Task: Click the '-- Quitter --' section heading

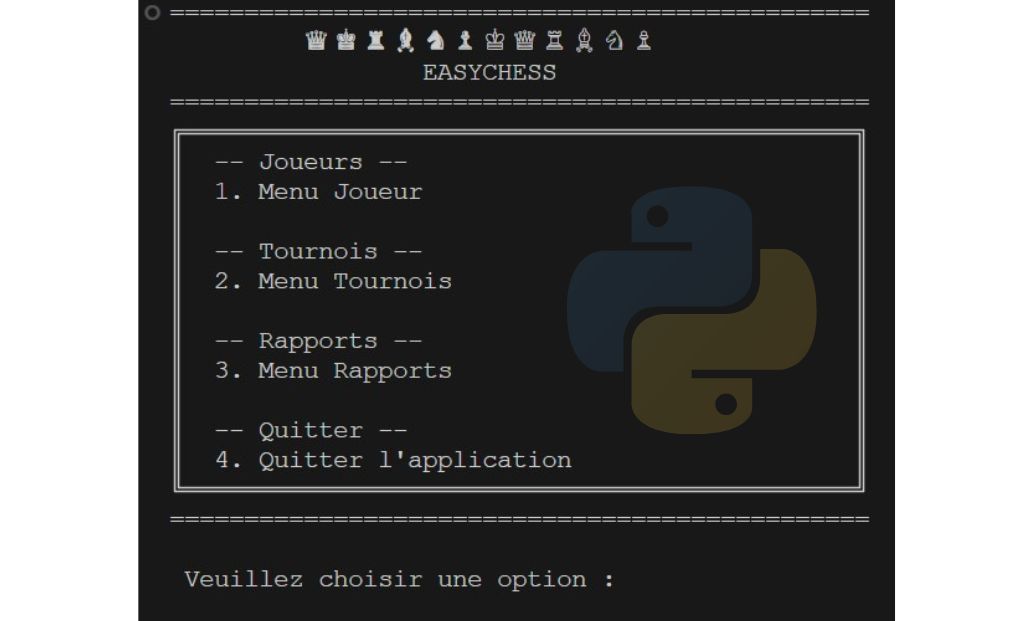Action: tap(311, 430)
